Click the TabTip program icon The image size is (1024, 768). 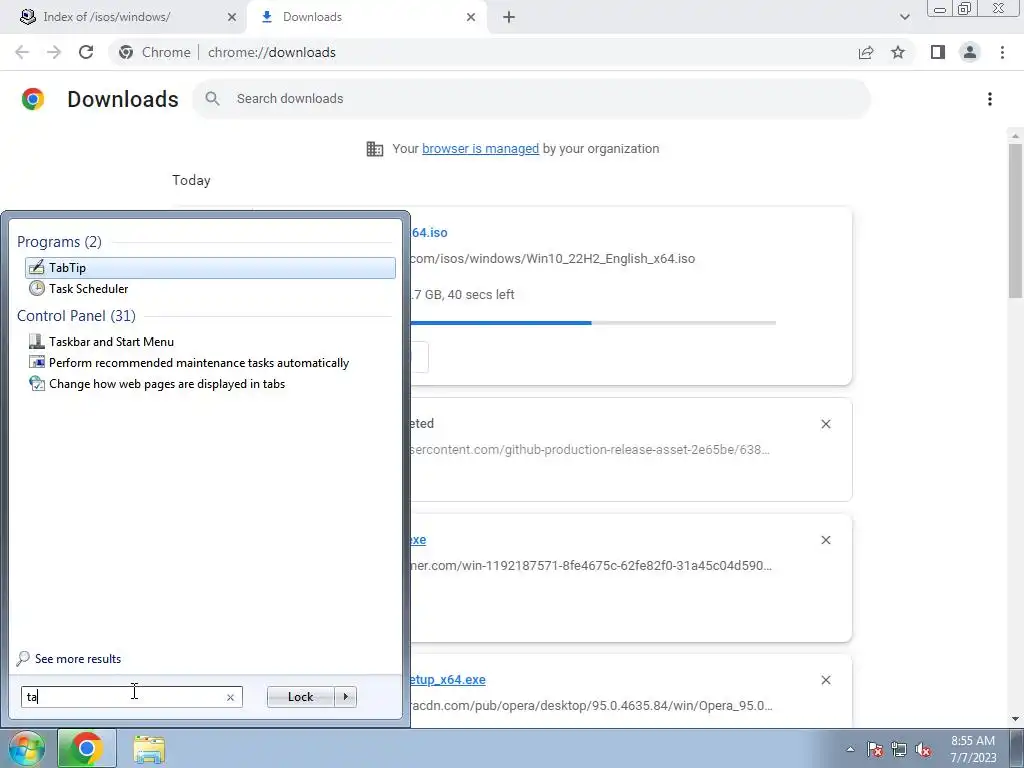pyautogui.click(x=37, y=267)
